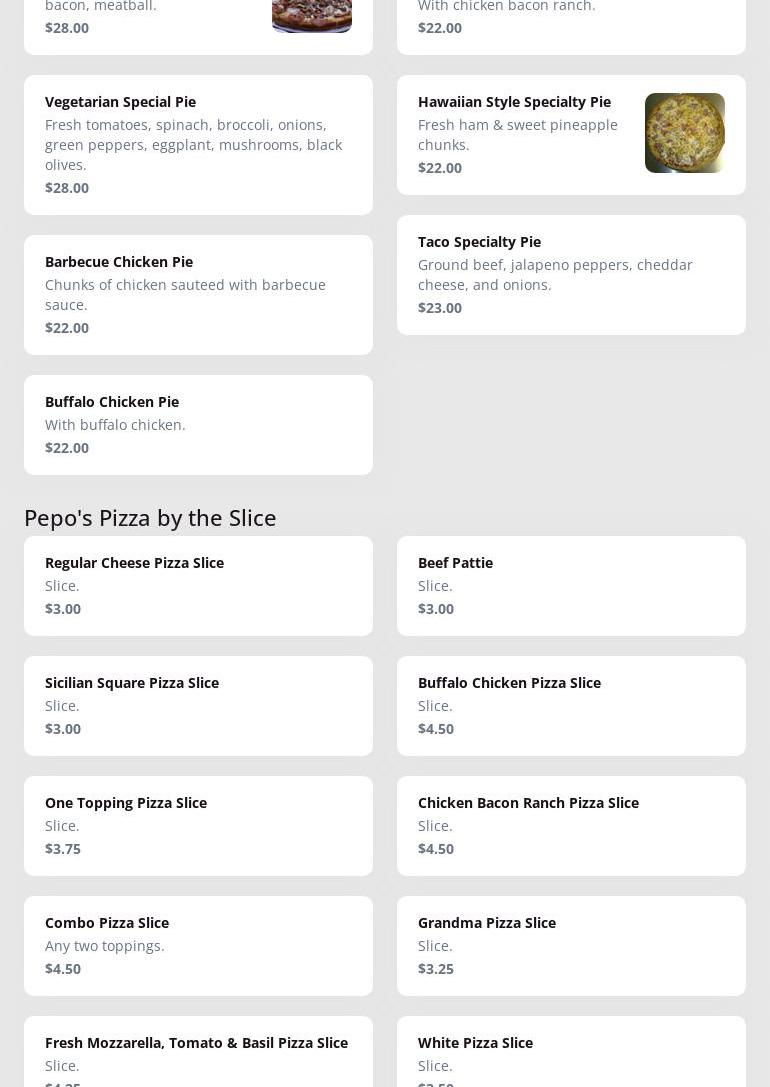Select the Hawaiian Style Specialty Pie title

pyautogui.click(x=514, y=102)
